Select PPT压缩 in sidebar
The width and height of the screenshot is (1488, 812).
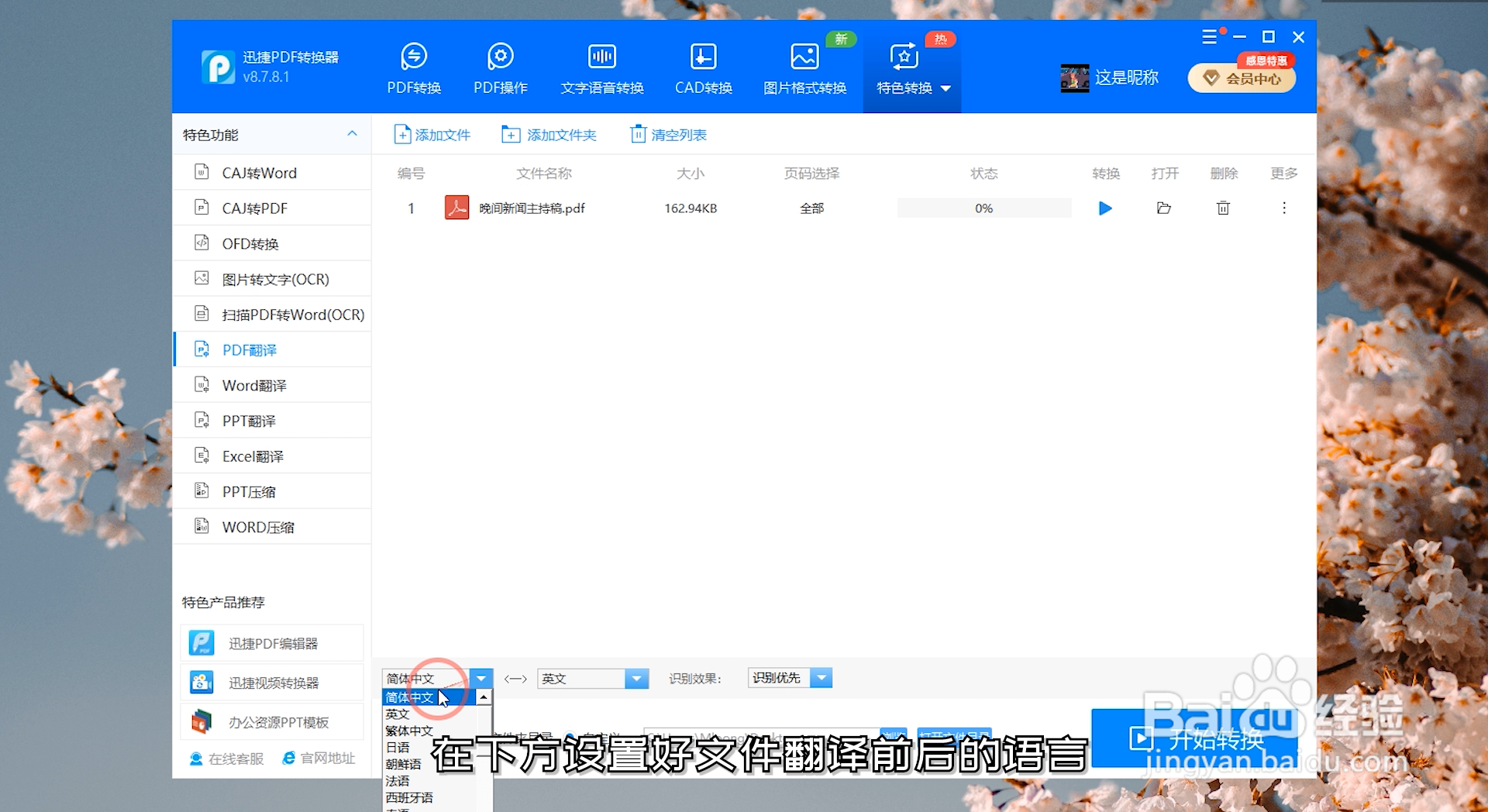[272, 491]
